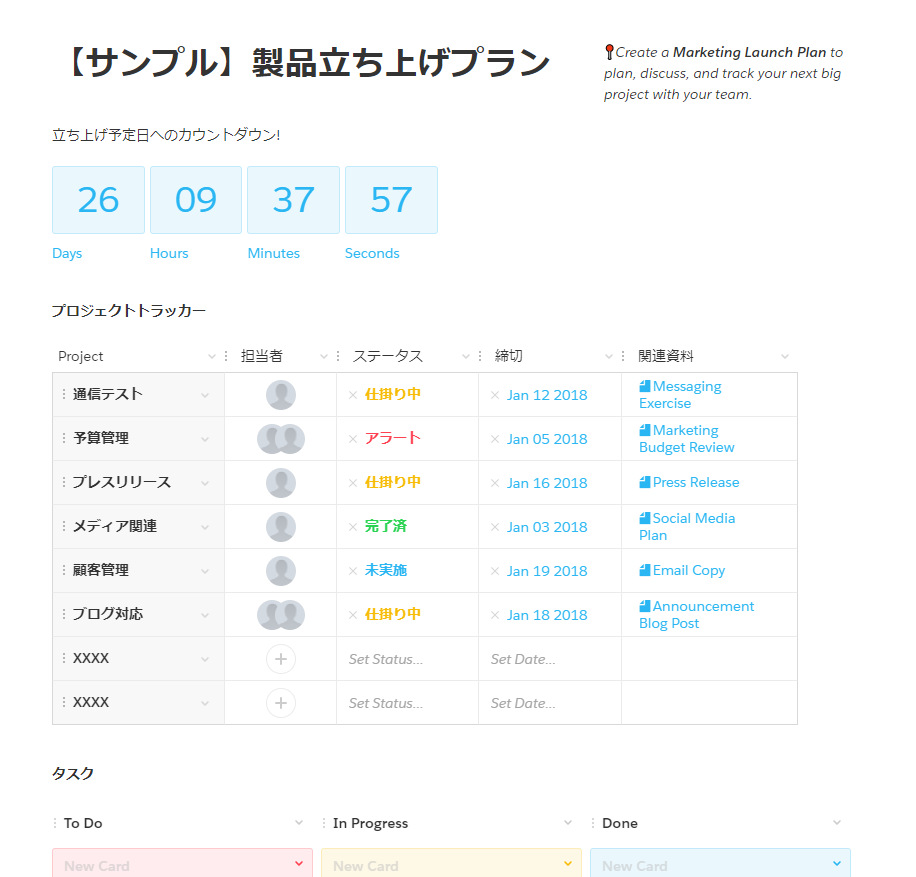Open Marketing Budget Review document
Image resolution: width=916 pixels, height=877 pixels.
pyautogui.click(x=687, y=439)
